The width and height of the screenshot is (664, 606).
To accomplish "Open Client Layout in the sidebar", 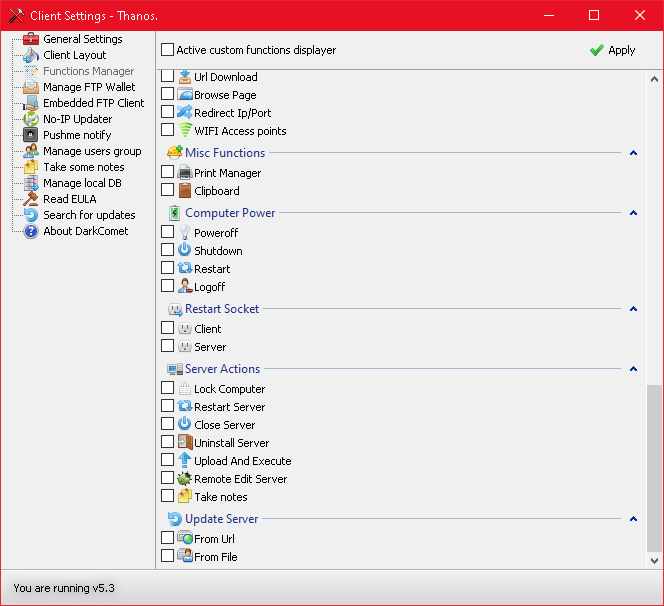I will point(74,55).
